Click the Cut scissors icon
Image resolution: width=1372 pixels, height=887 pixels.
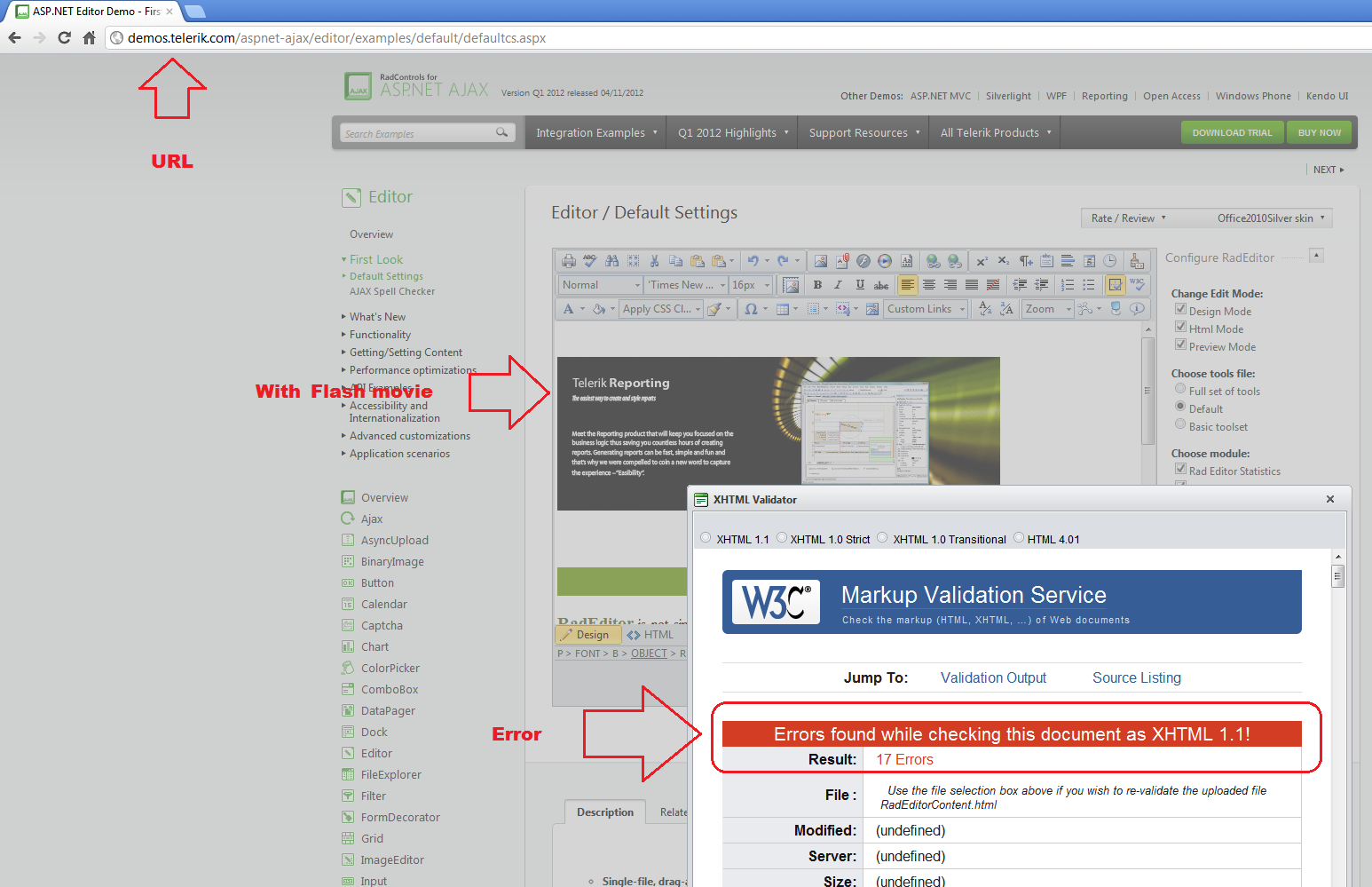(654, 261)
